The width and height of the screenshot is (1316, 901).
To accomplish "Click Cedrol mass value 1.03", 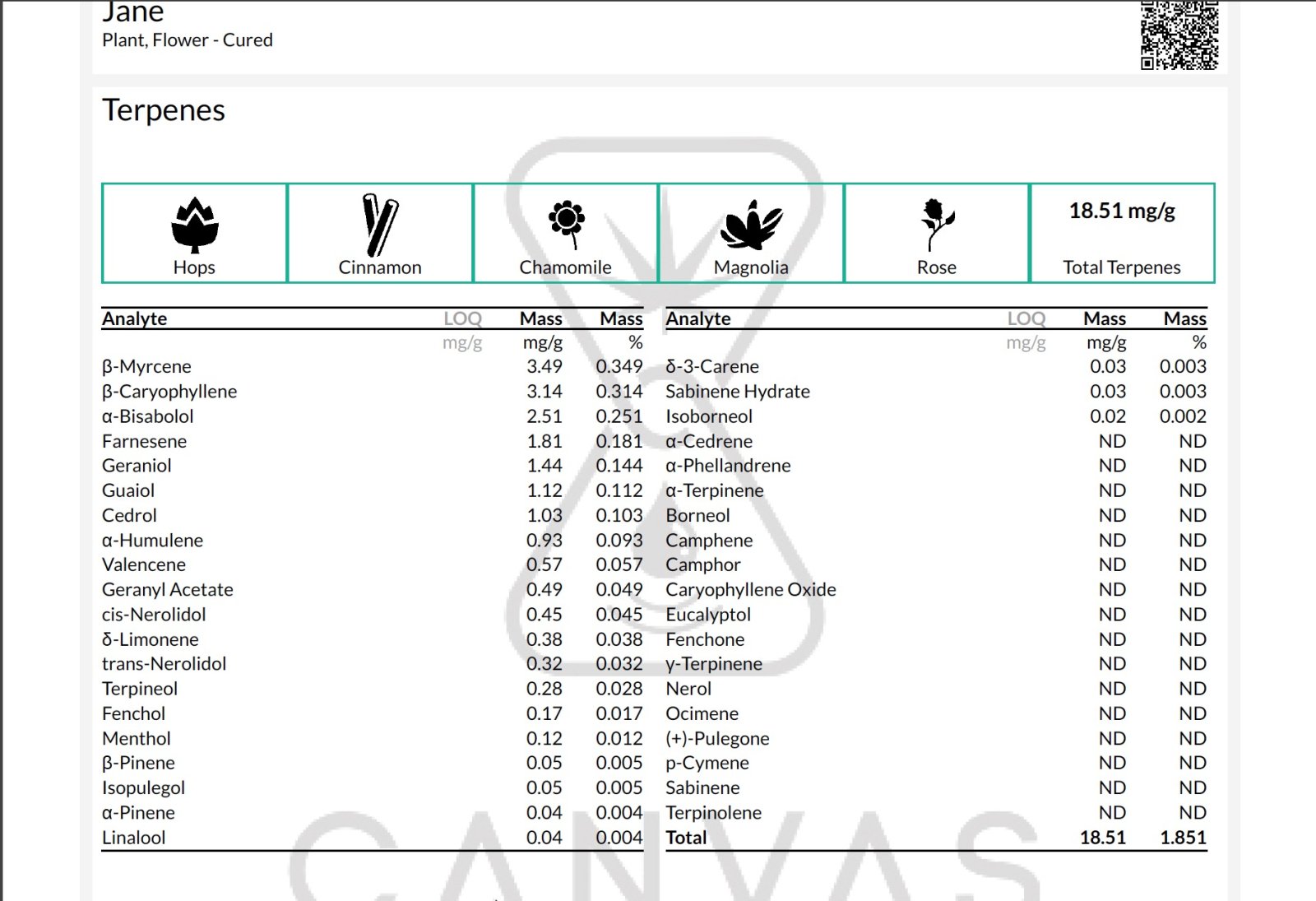I will click(544, 515).
